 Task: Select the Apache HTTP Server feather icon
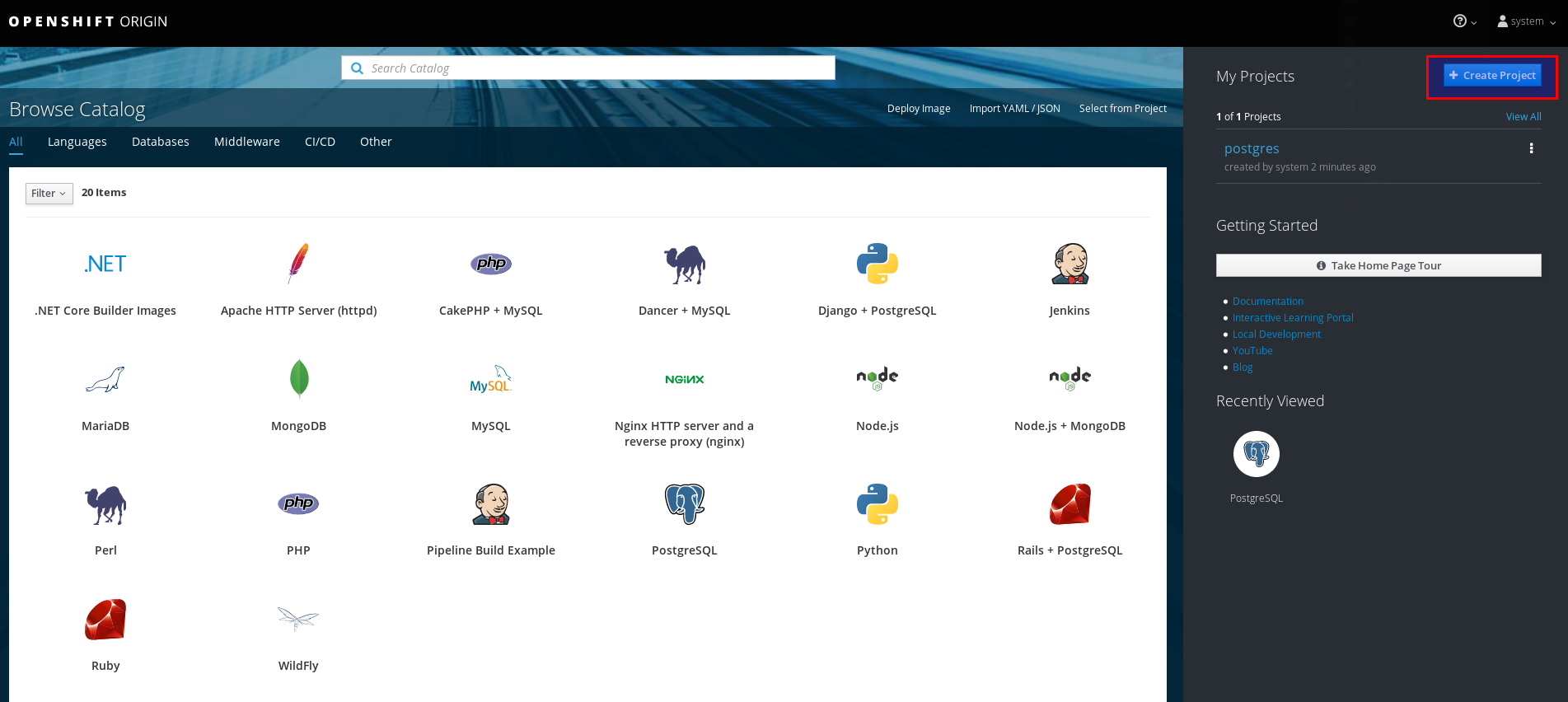[x=298, y=264]
